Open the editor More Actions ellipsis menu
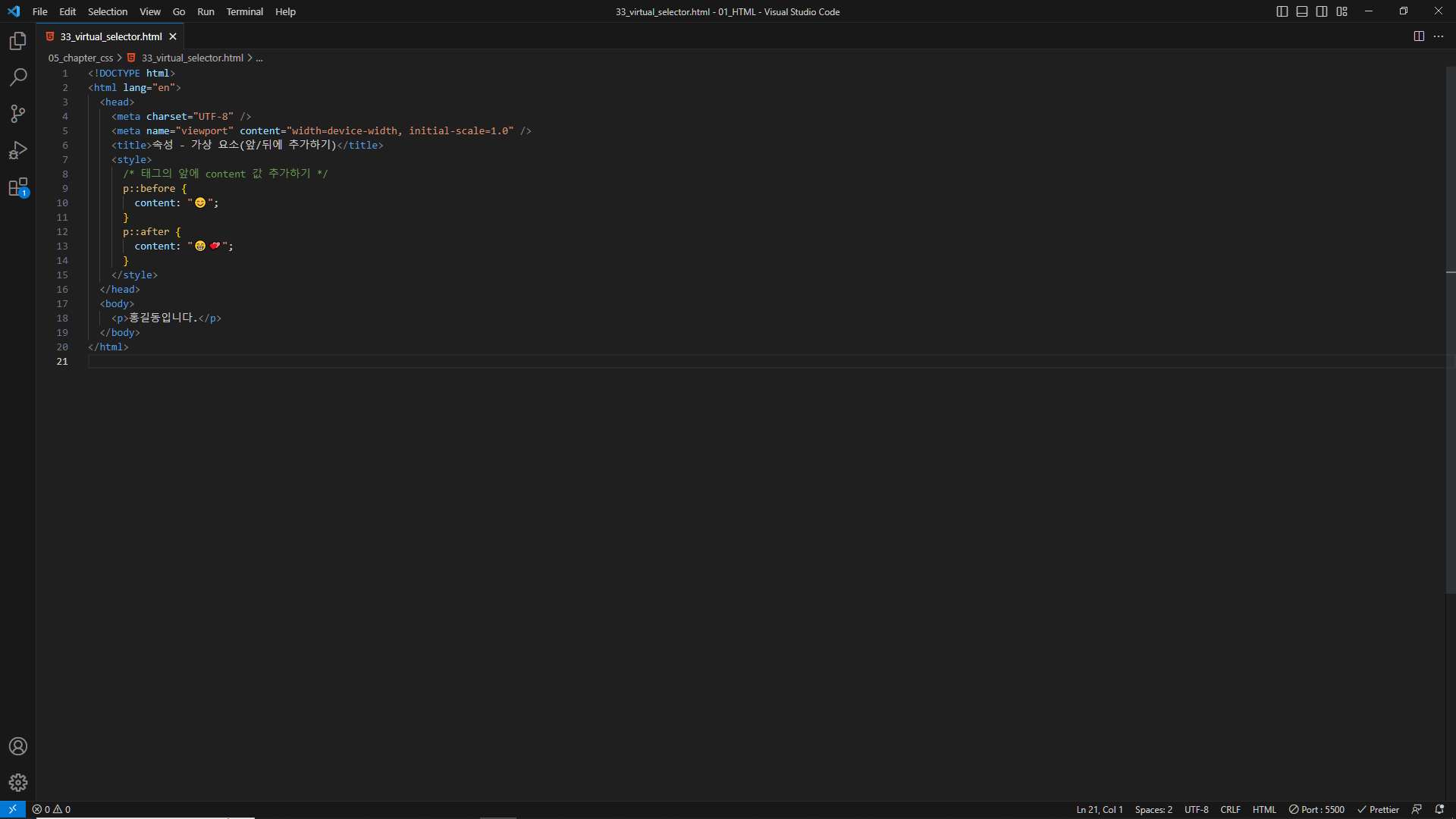The height and width of the screenshot is (819, 1456). (1439, 36)
